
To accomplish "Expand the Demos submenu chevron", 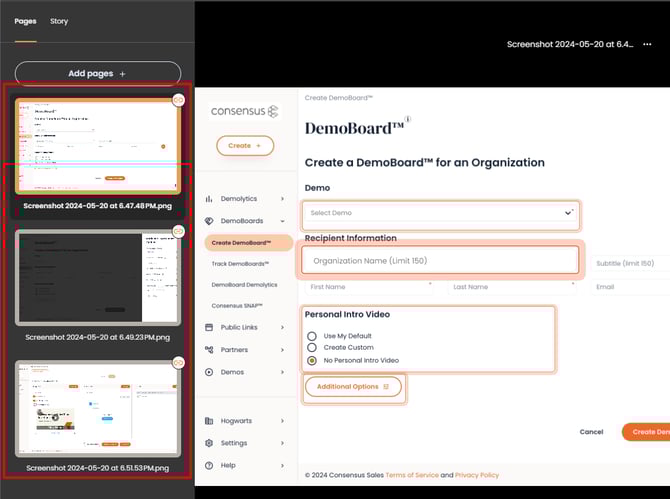I will (283, 372).
